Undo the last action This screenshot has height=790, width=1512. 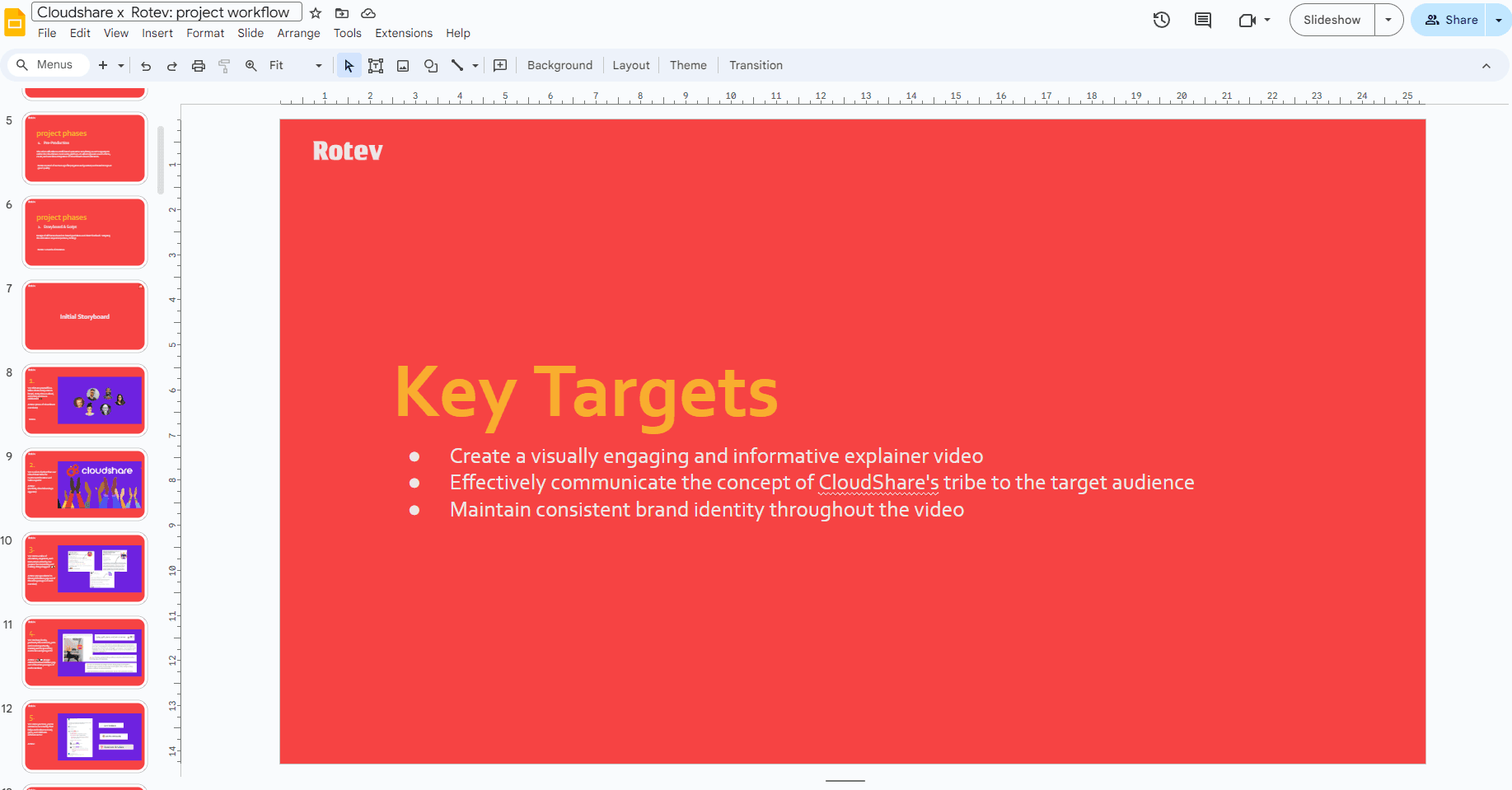click(x=146, y=66)
